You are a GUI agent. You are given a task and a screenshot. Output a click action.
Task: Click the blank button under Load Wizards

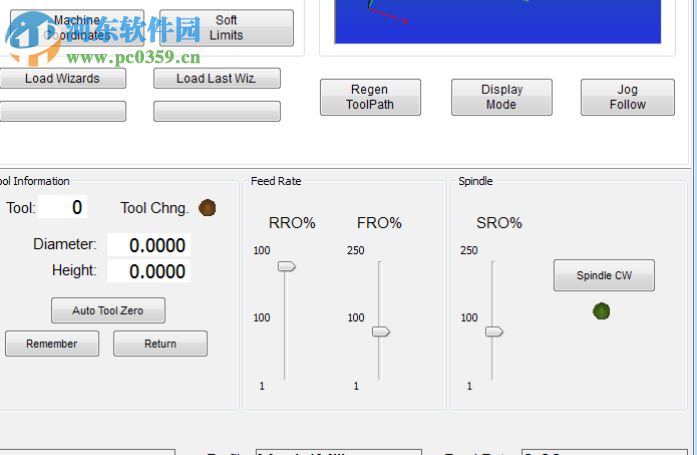pos(63,111)
